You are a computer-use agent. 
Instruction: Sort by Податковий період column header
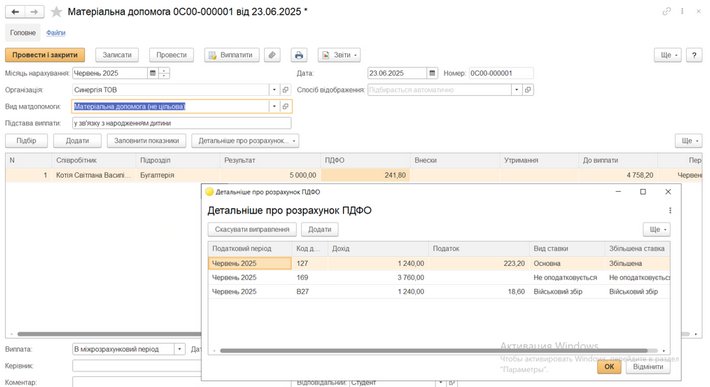(250, 248)
